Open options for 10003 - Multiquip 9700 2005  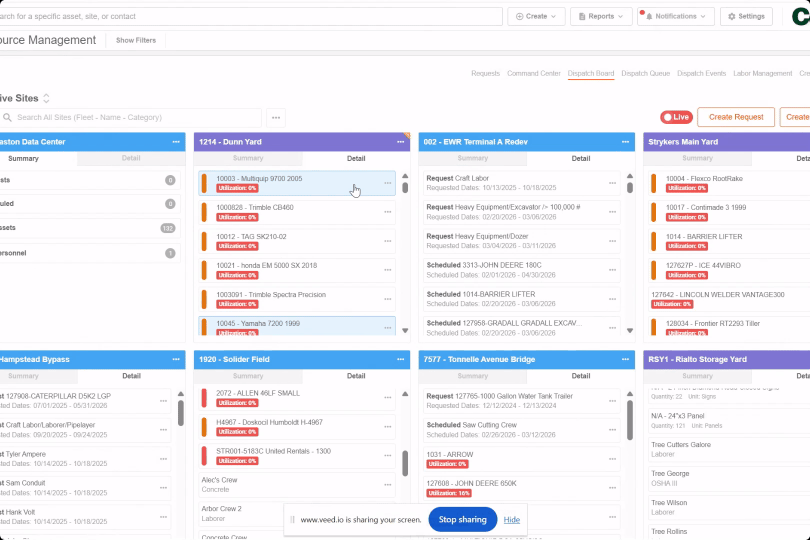(x=387, y=183)
